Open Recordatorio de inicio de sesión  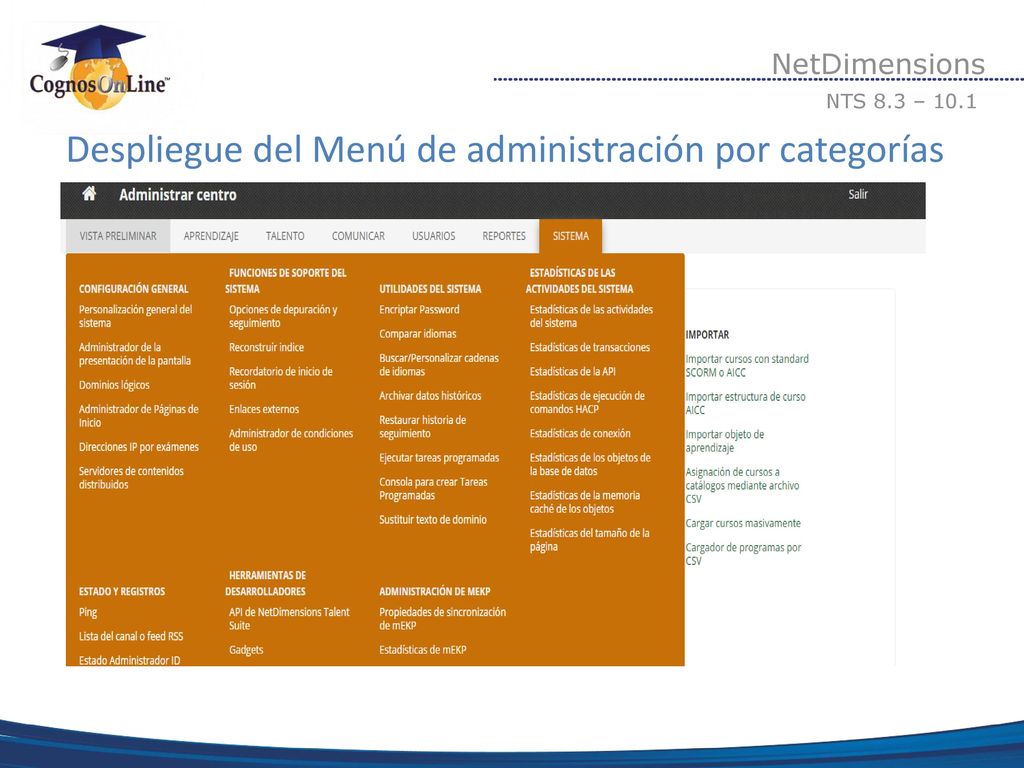point(281,378)
